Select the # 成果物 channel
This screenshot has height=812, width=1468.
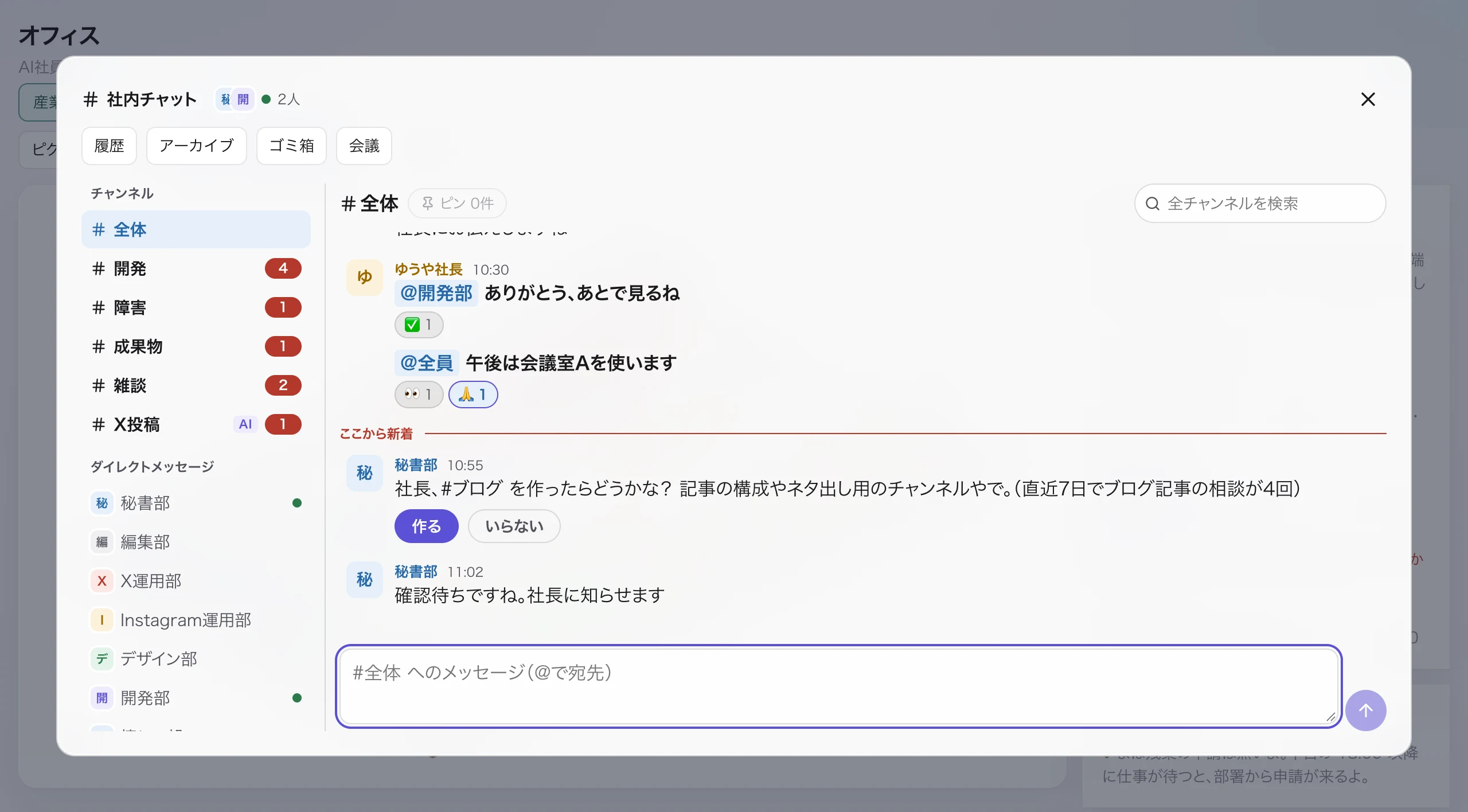(x=196, y=346)
